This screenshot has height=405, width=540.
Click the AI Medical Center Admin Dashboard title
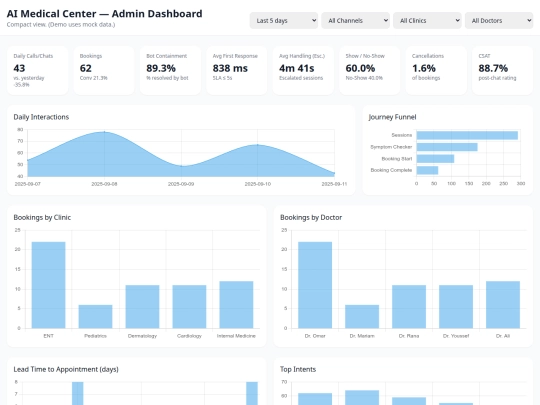point(104,14)
